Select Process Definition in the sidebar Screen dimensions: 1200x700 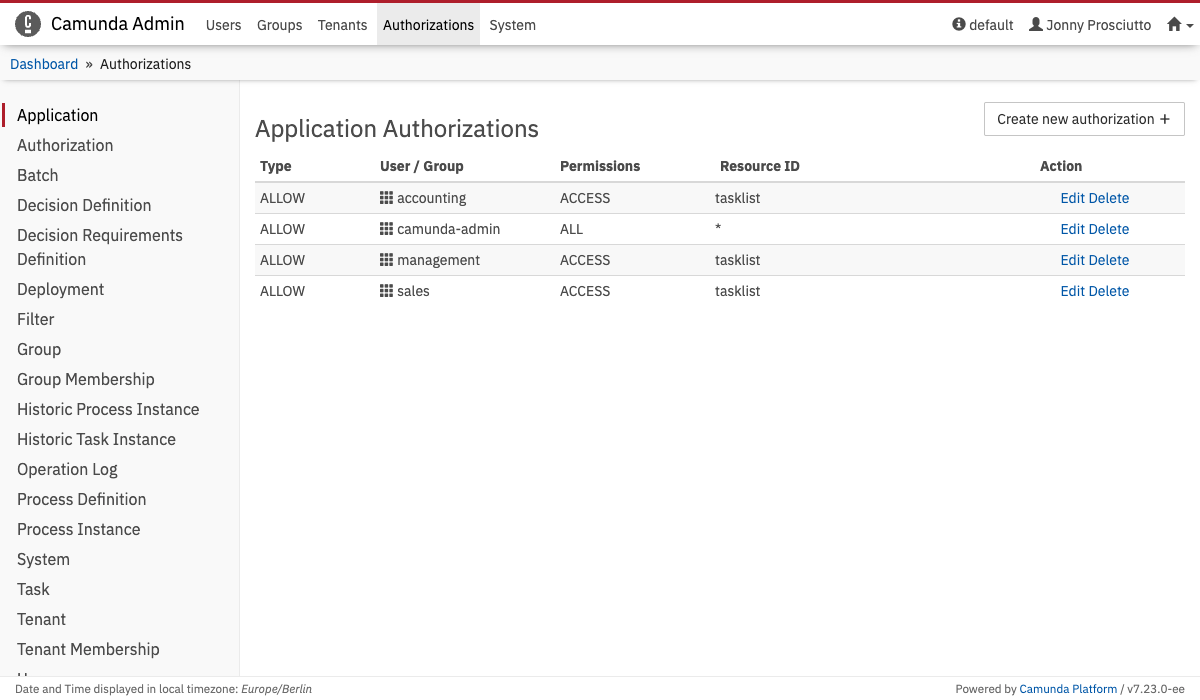(82, 499)
